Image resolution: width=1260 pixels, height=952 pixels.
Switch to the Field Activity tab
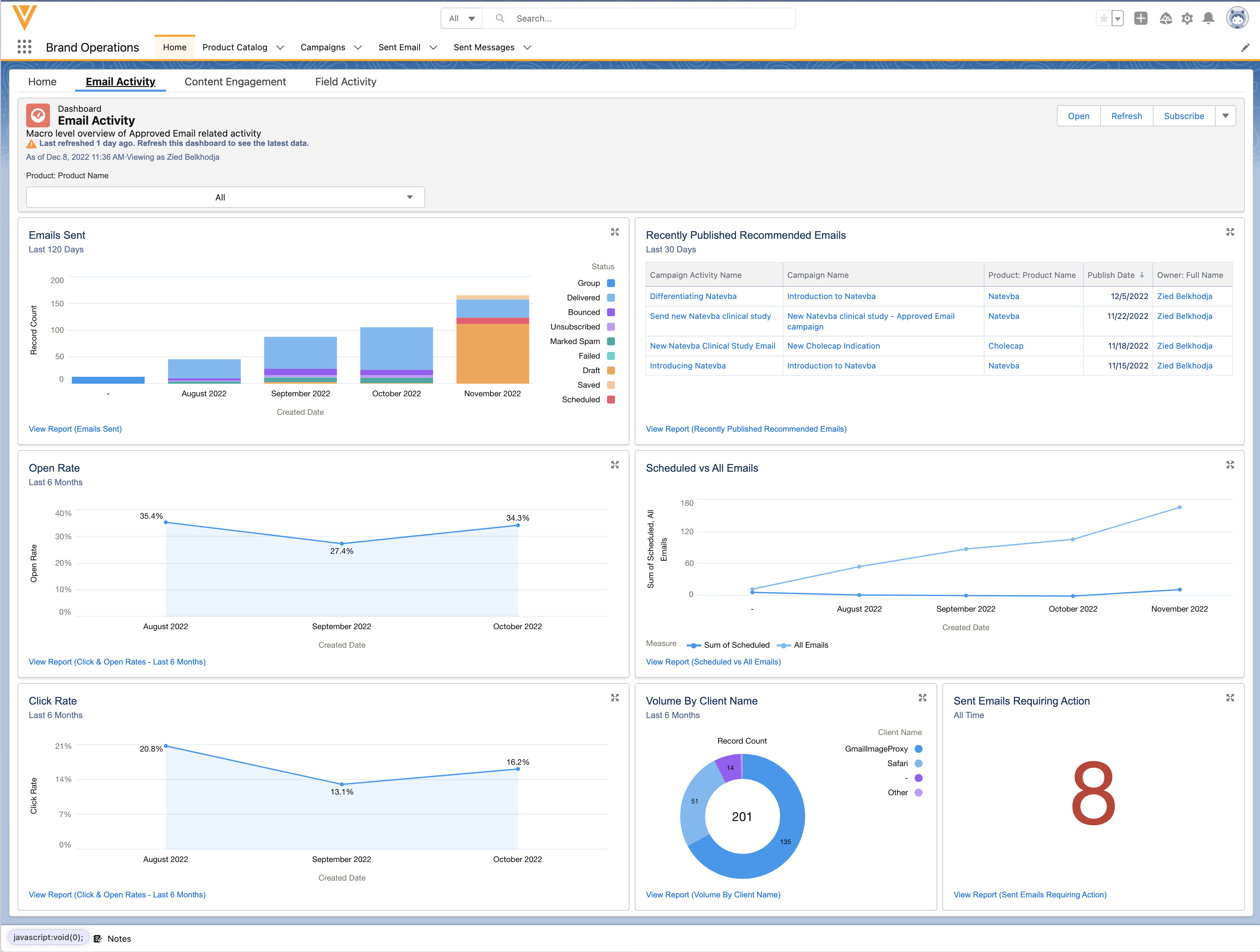coord(345,81)
